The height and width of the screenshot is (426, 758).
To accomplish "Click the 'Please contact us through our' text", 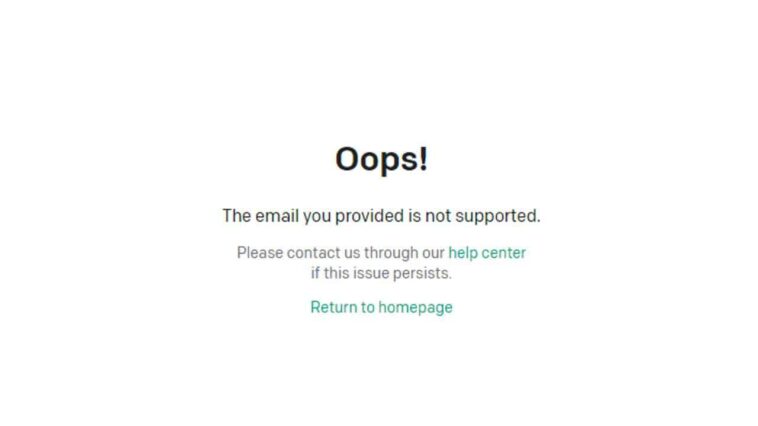I will (340, 252).
